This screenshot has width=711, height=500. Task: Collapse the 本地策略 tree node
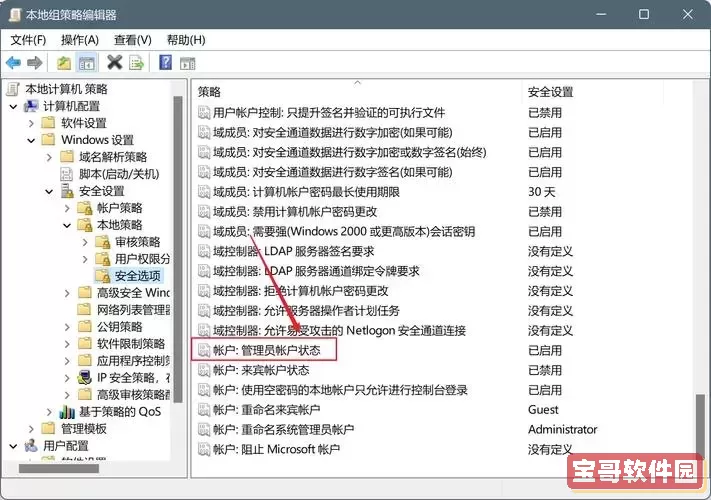pos(67,225)
